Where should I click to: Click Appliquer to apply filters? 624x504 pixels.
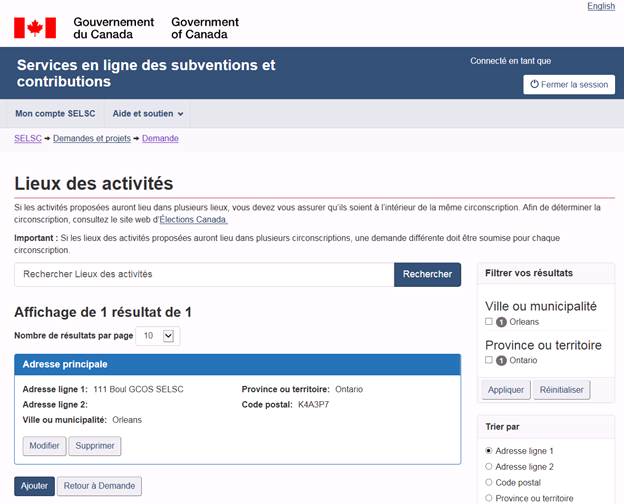505,390
